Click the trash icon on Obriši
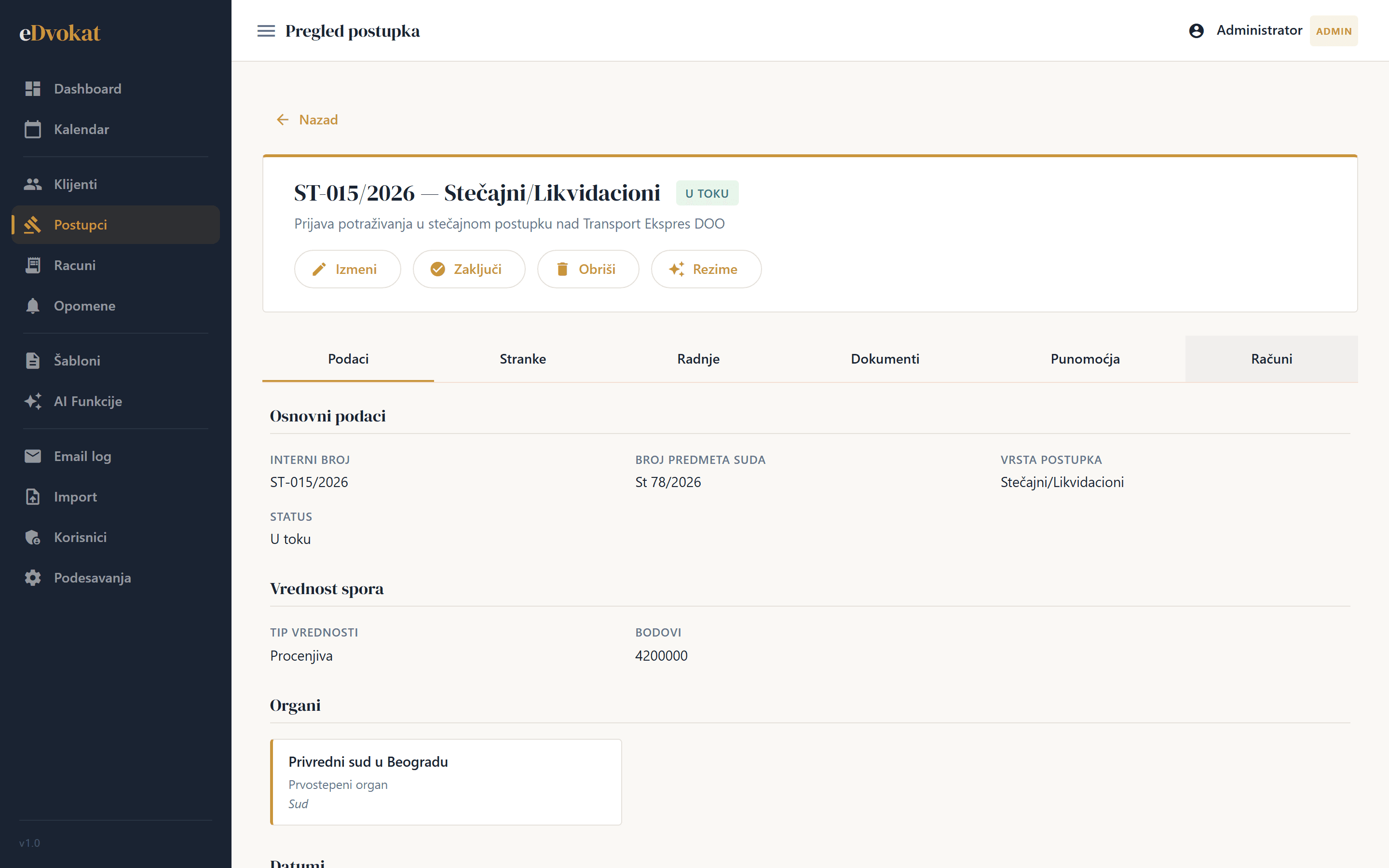 (562, 269)
